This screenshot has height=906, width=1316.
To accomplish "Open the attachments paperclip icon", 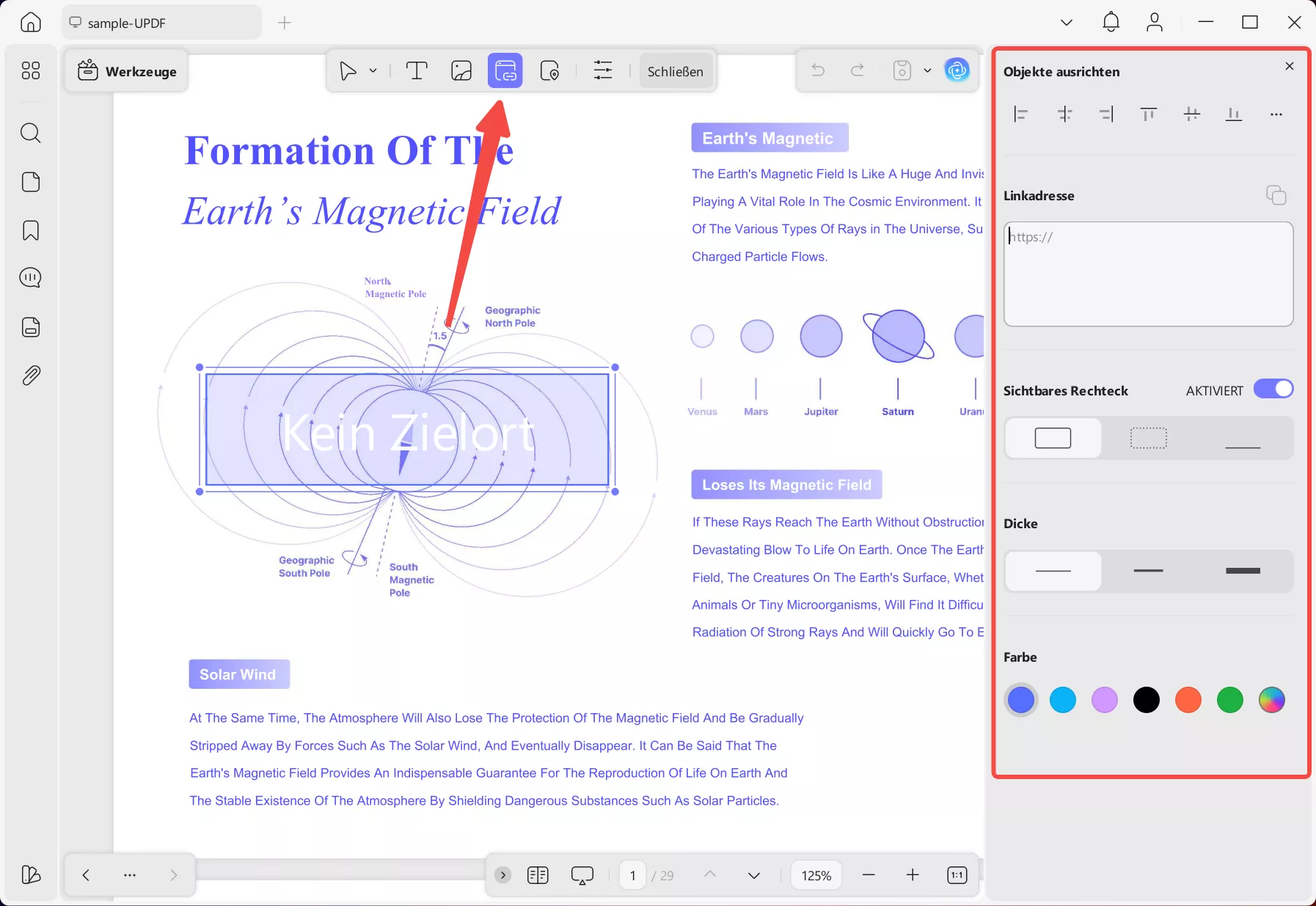I will 31,376.
